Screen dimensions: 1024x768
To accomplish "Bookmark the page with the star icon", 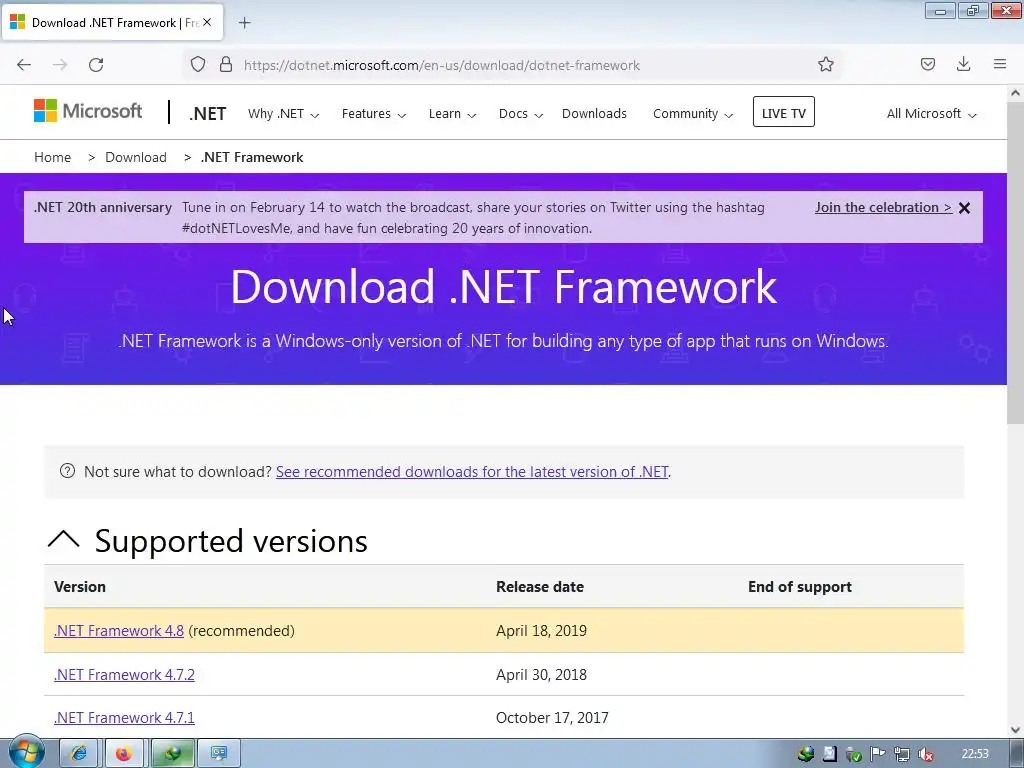I will point(825,64).
